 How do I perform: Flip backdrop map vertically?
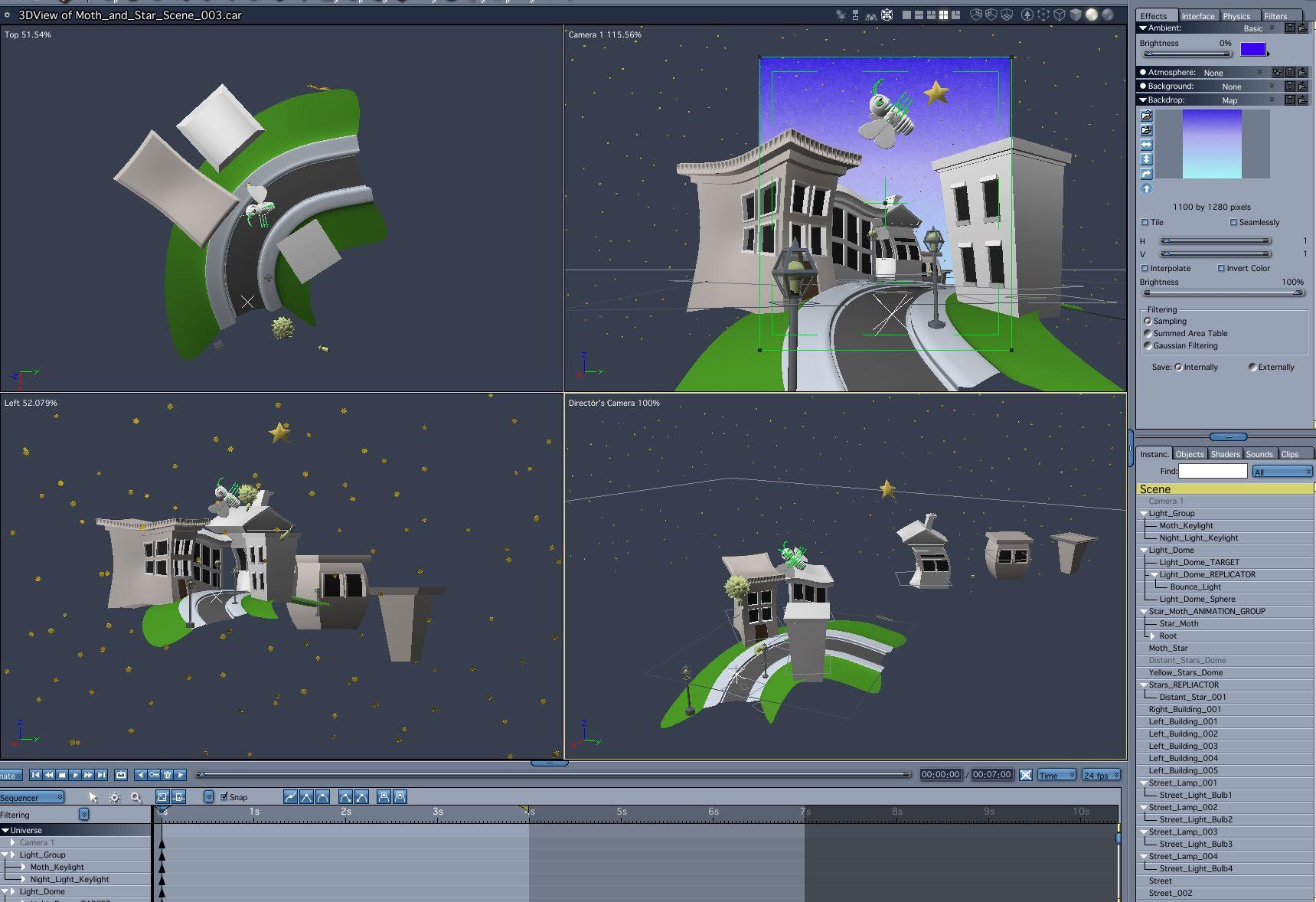pos(1146,159)
